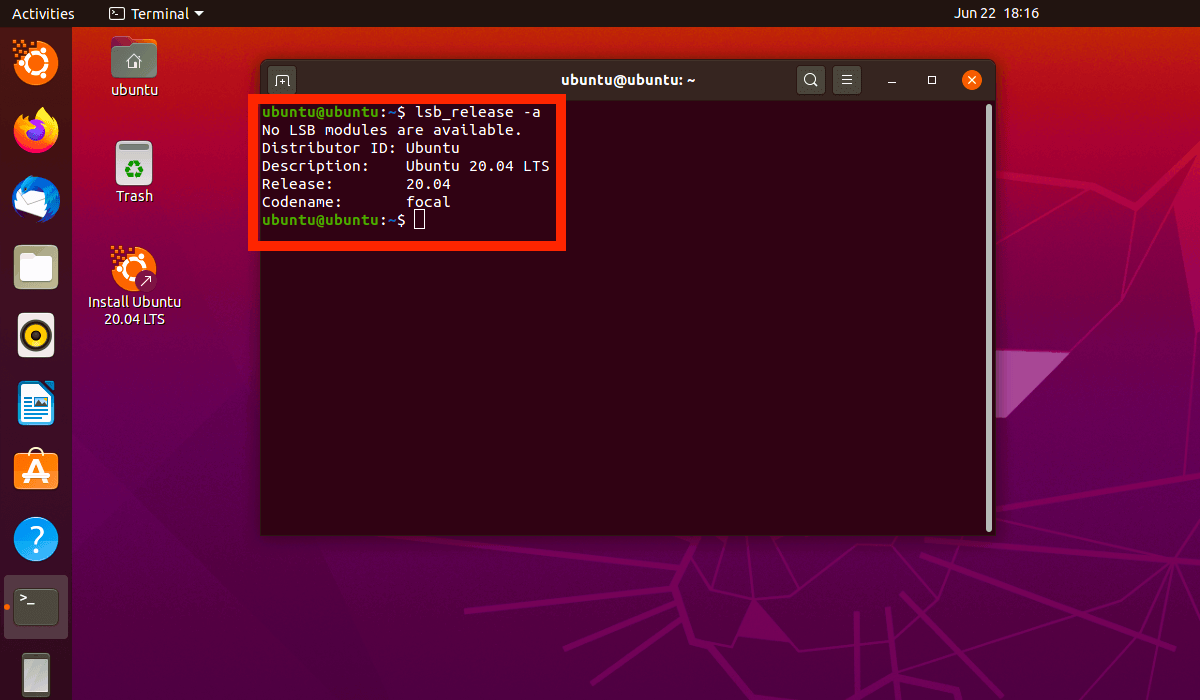Launch Rhythmbox from the dock

36,335
